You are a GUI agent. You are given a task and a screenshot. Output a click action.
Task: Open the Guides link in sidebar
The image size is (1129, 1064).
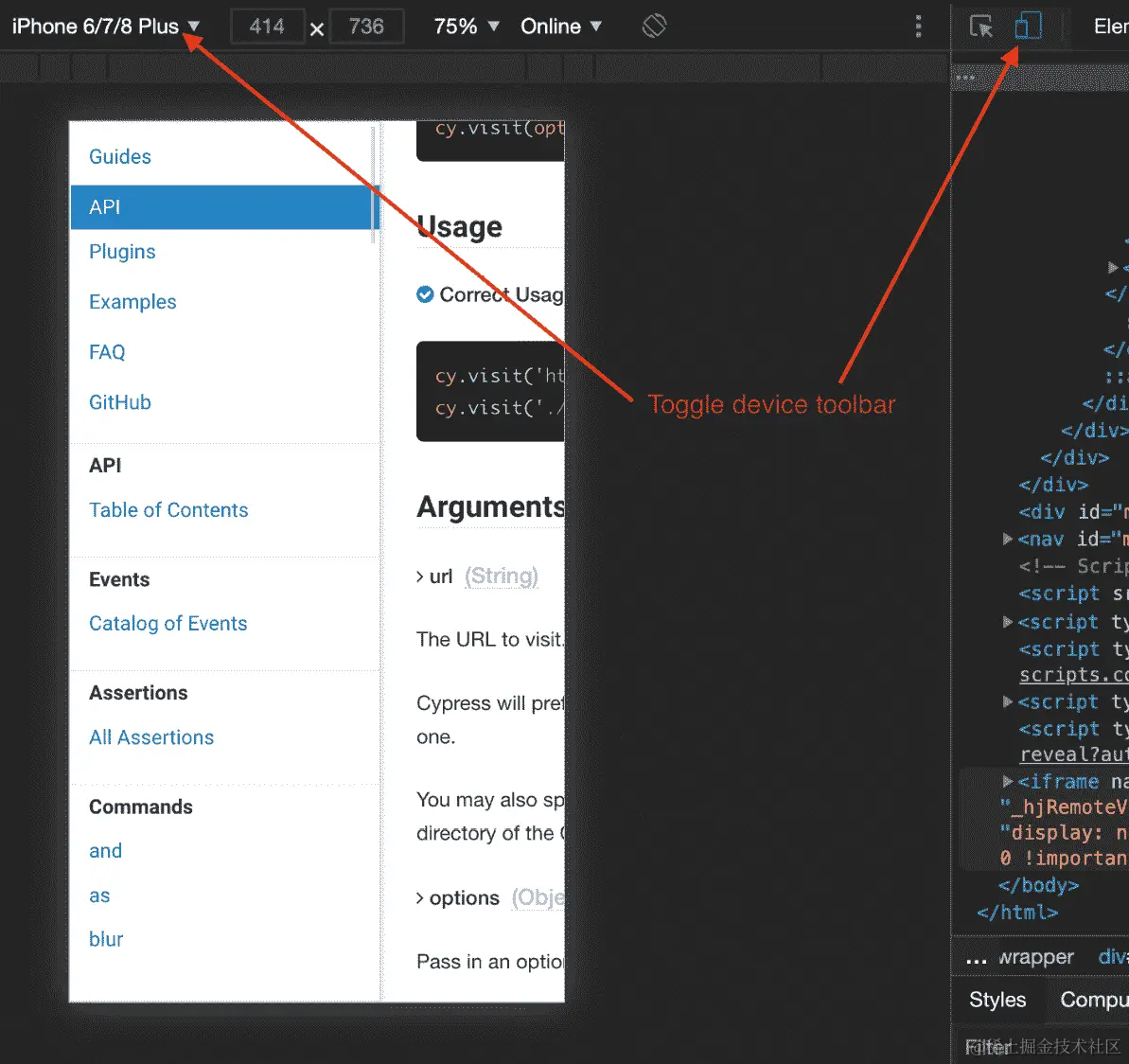[x=120, y=156]
